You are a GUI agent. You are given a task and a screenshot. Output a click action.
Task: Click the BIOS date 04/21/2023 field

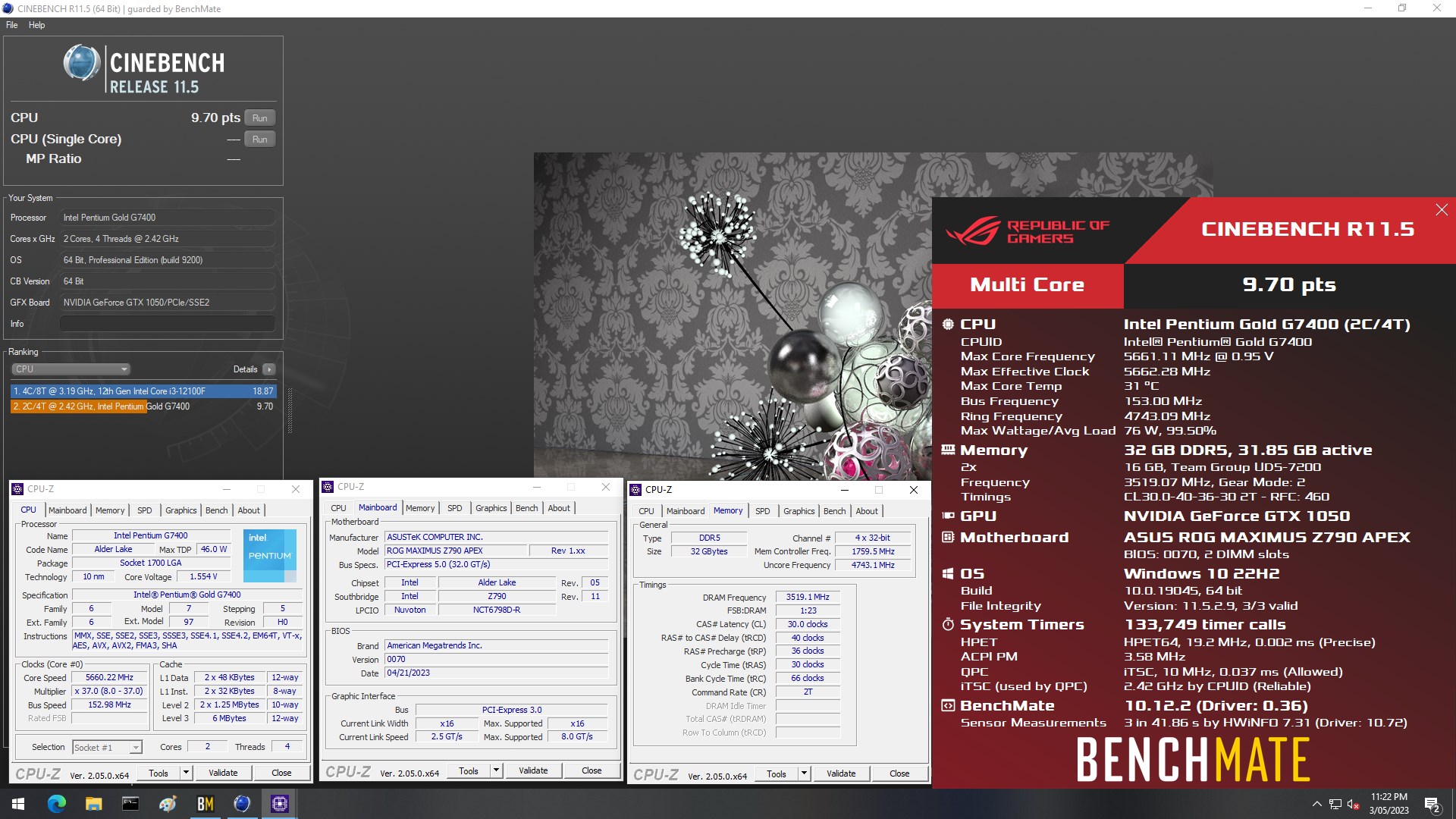coord(496,673)
